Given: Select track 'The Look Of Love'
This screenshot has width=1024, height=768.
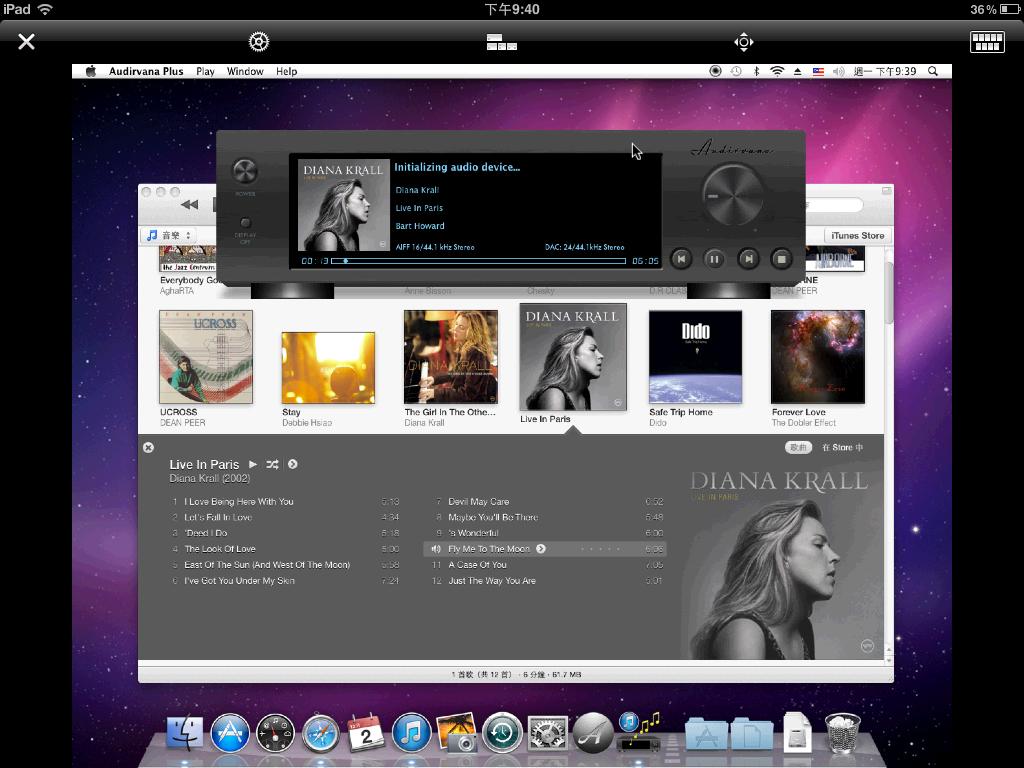Looking at the screenshot, I should 285,549.
